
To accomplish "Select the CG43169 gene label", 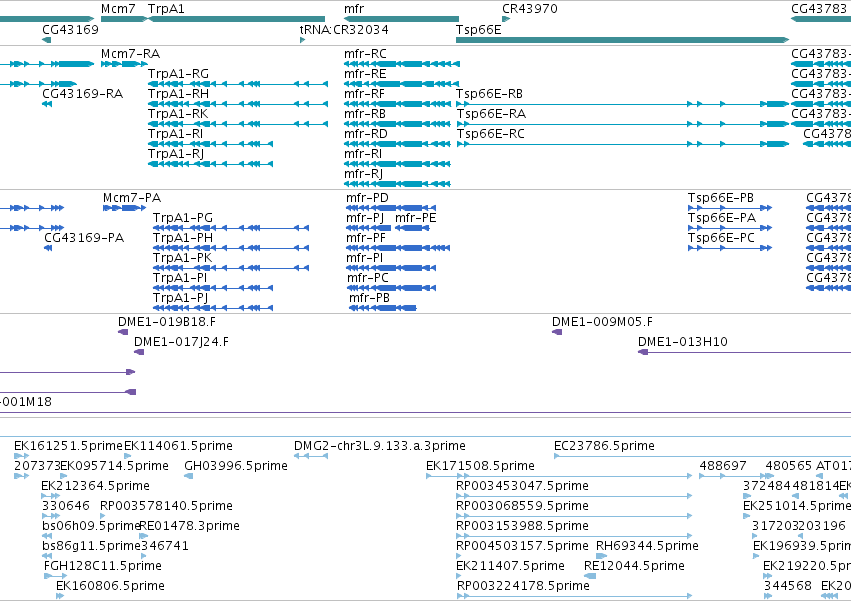I will 71,29.
